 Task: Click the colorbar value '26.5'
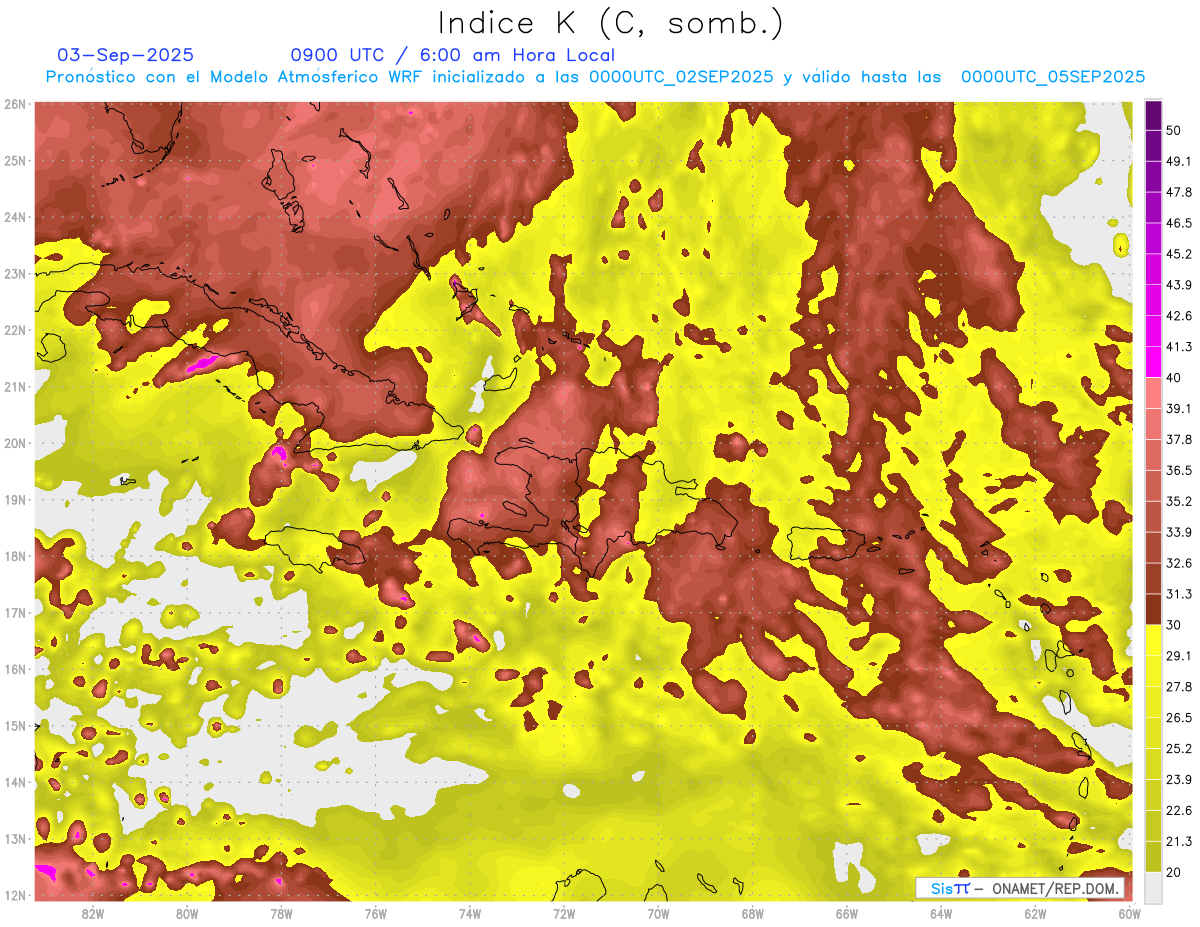click(x=1178, y=718)
